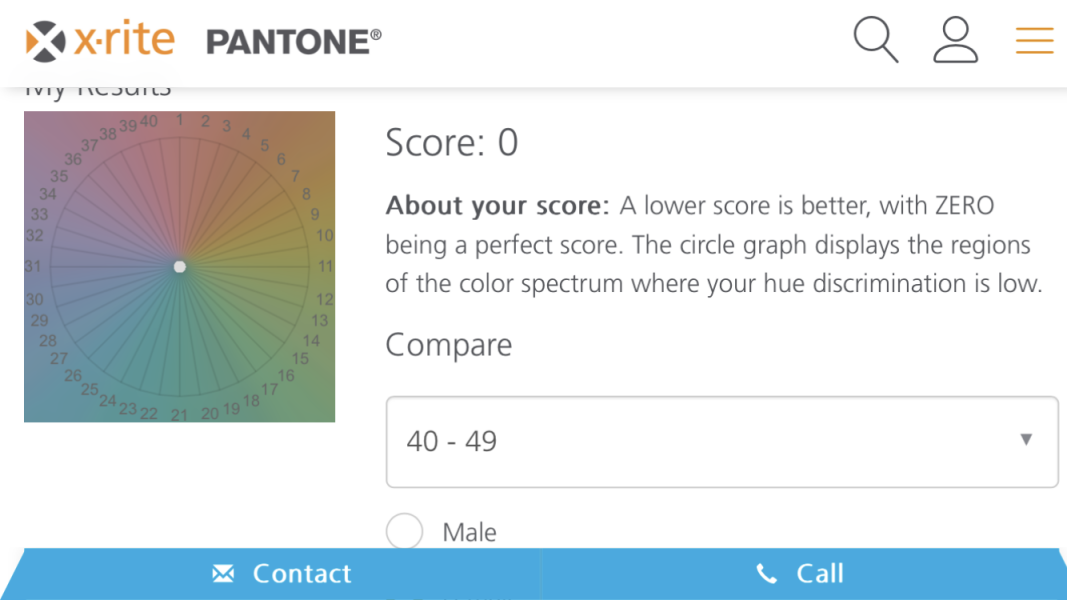Click the Compare heading
This screenshot has width=1067, height=600.
pyautogui.click(x=448, y=345)
